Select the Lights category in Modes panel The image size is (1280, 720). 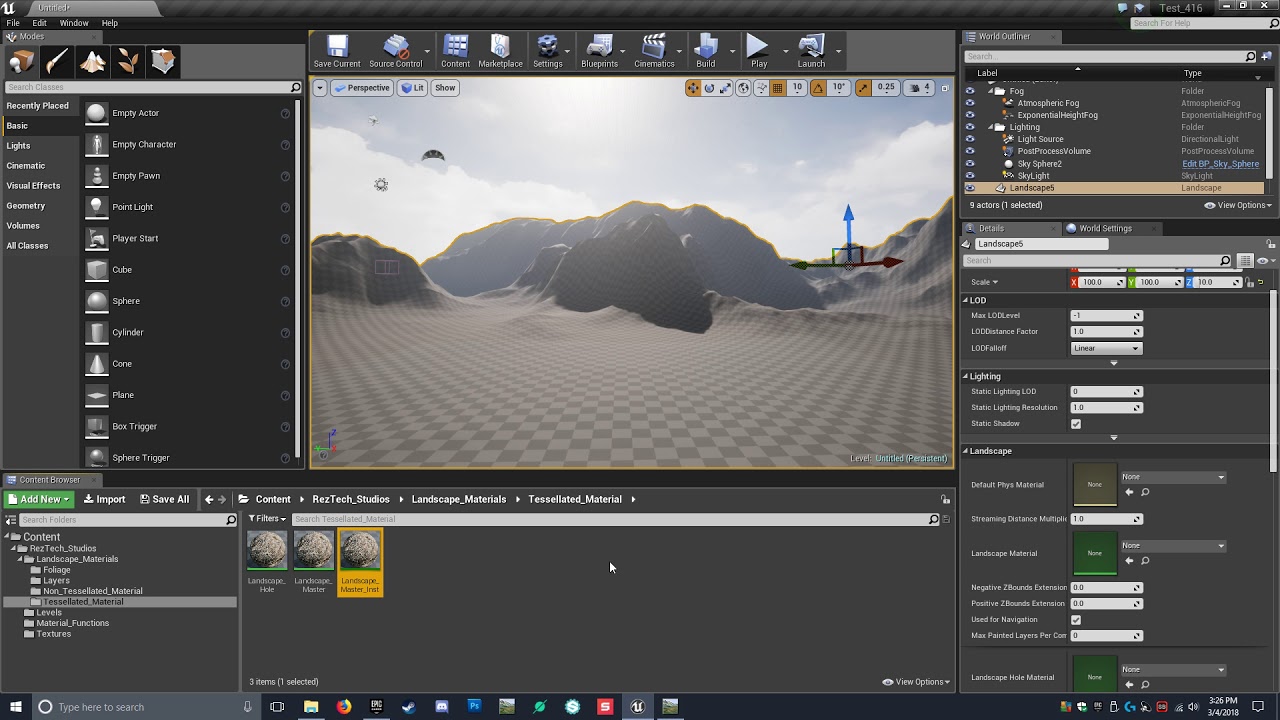pos(18,146)
